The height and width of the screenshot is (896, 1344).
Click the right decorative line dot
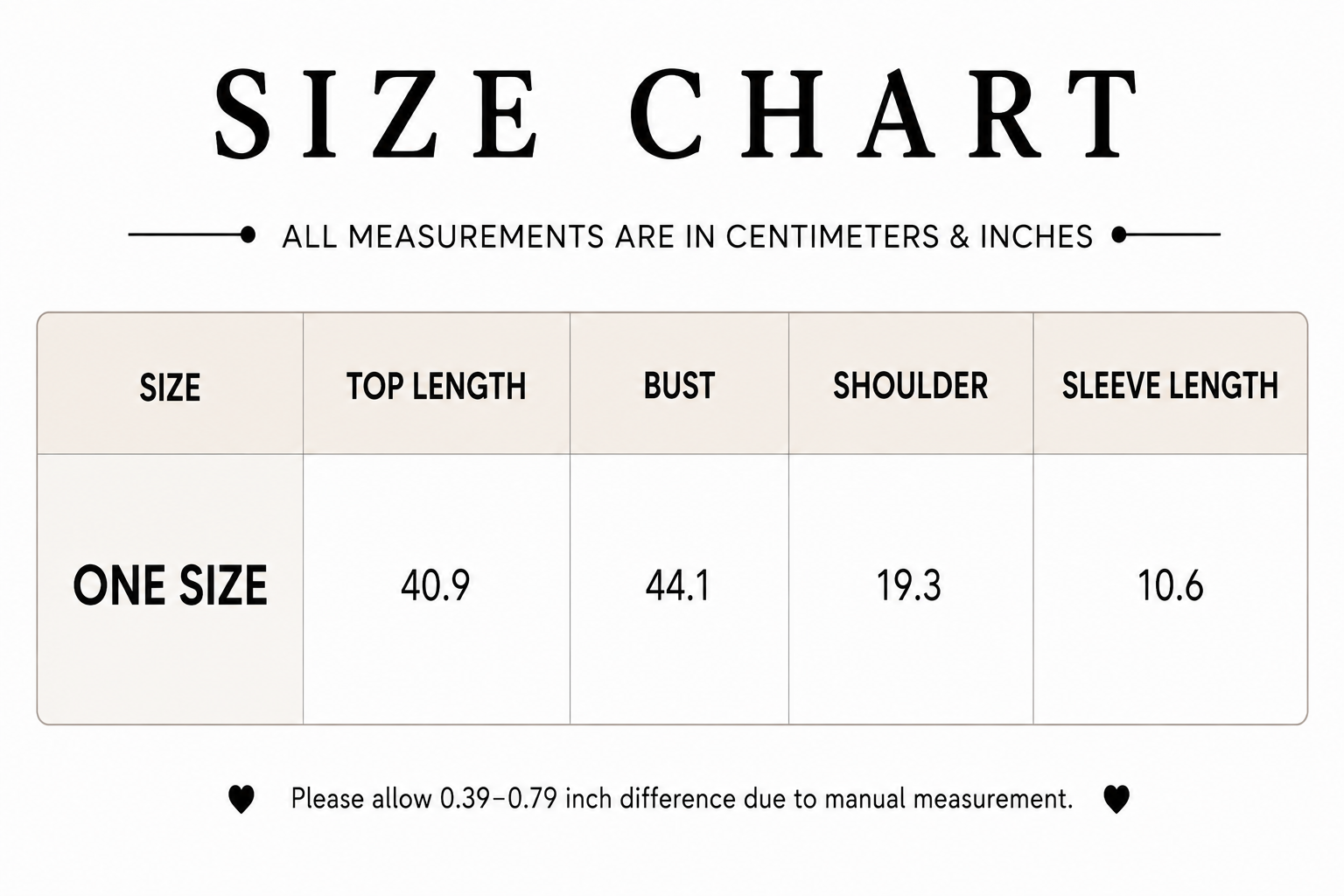(1119, 234)
